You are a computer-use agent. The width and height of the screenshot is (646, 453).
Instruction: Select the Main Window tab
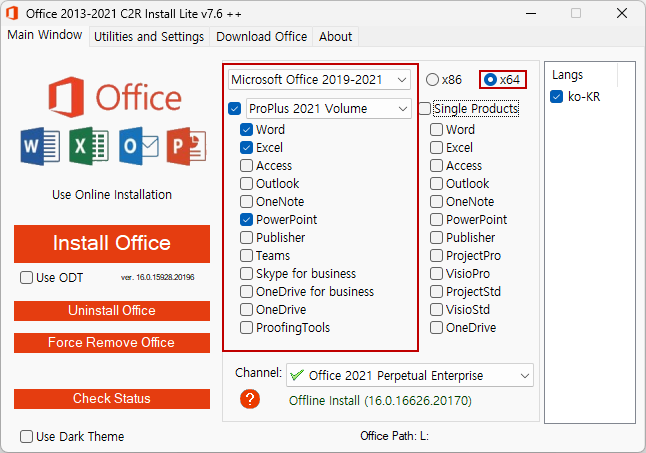pyautogui.click(x=44, y=35)
